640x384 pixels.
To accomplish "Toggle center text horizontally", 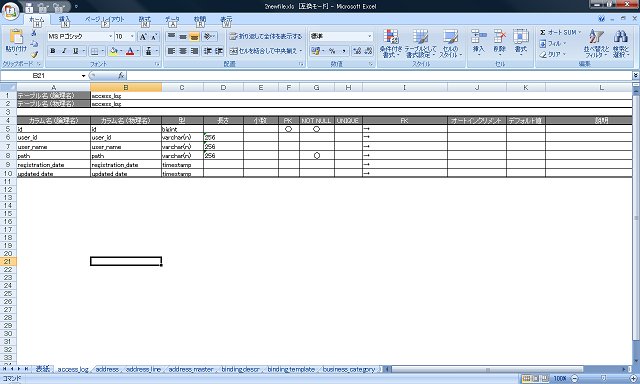I will 183,51.
